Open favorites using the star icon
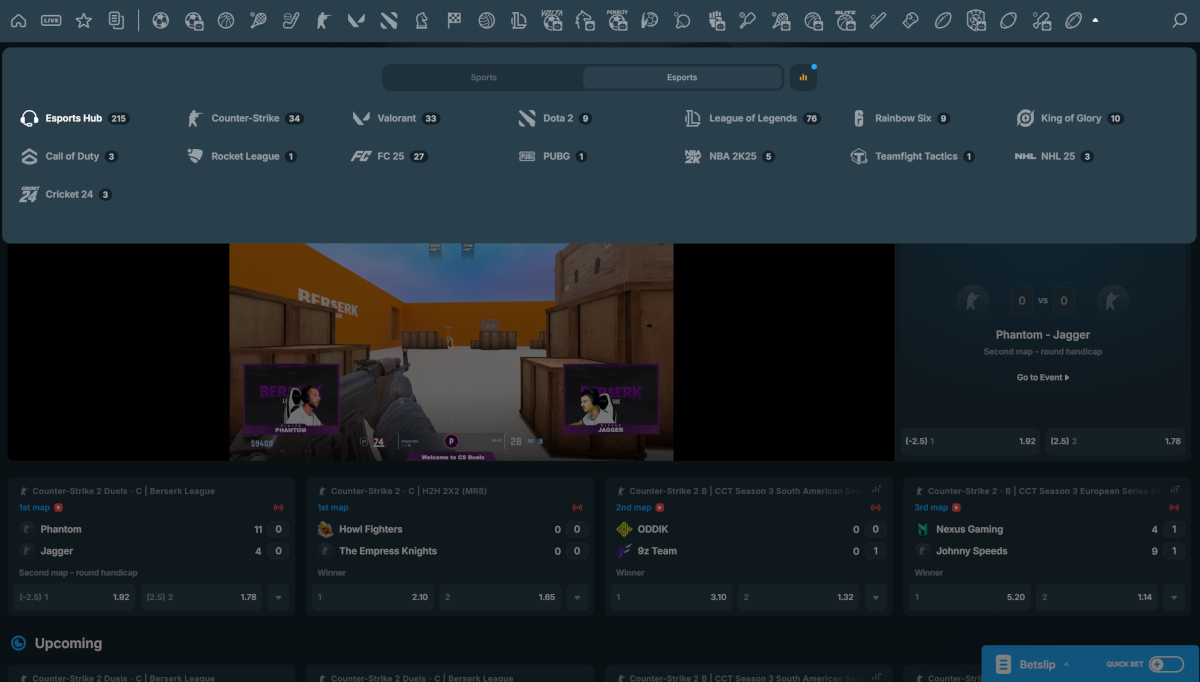 (84, 20)
